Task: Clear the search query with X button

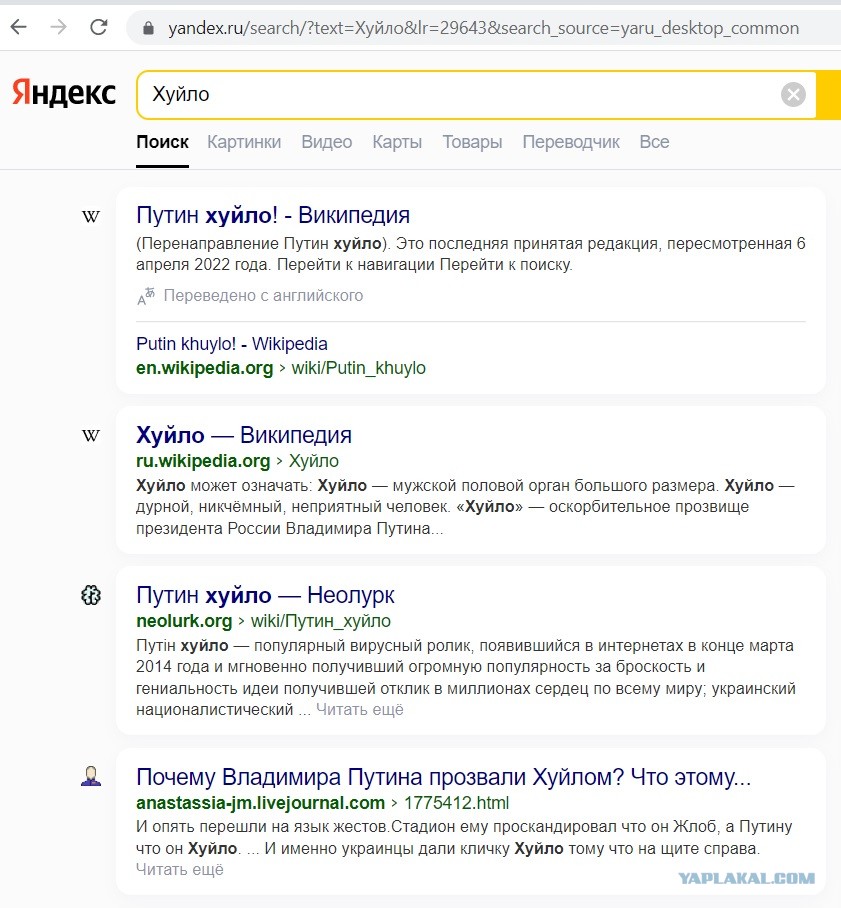Action: point(793,94)
